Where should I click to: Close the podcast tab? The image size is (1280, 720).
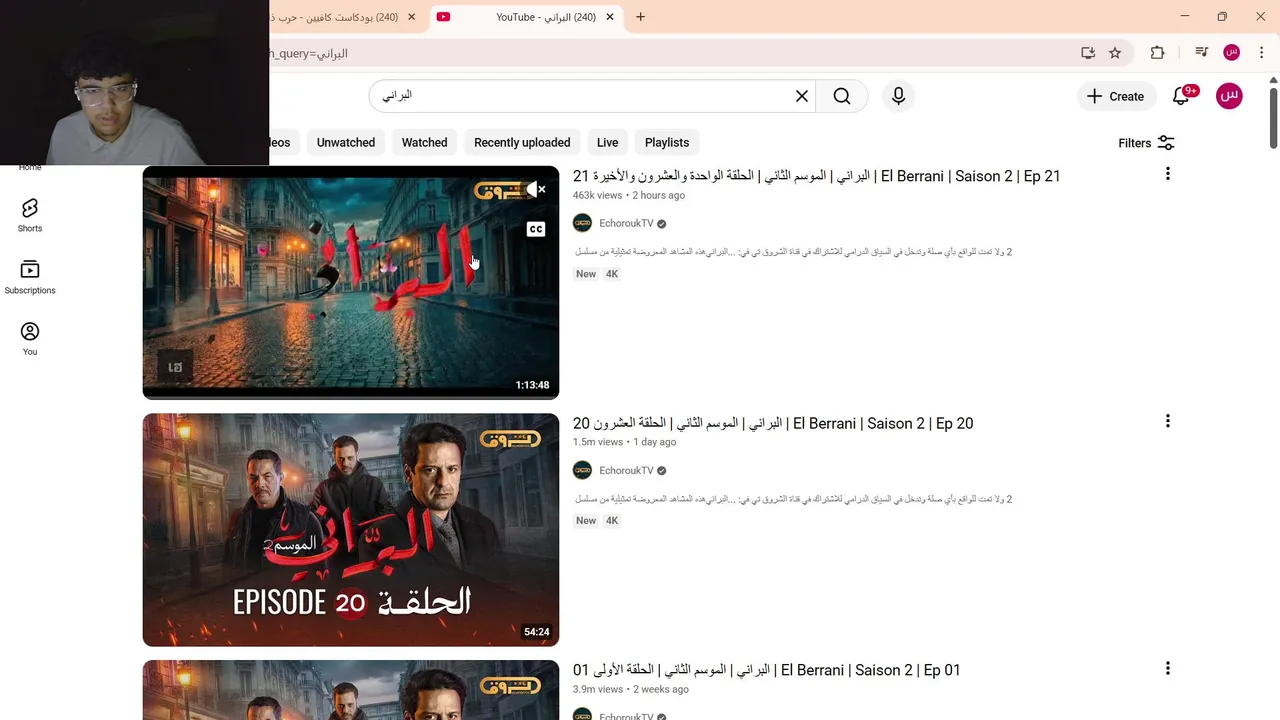click(x=411, y=17)
